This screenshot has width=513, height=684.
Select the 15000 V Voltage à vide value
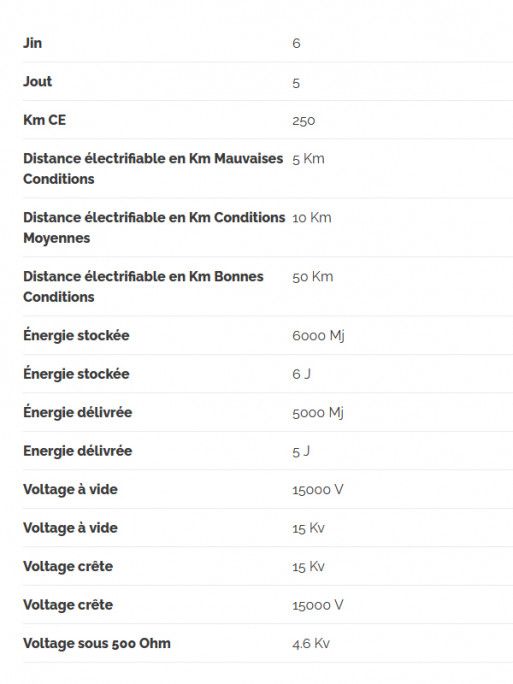pyautogui.click(x=318, y=489)
